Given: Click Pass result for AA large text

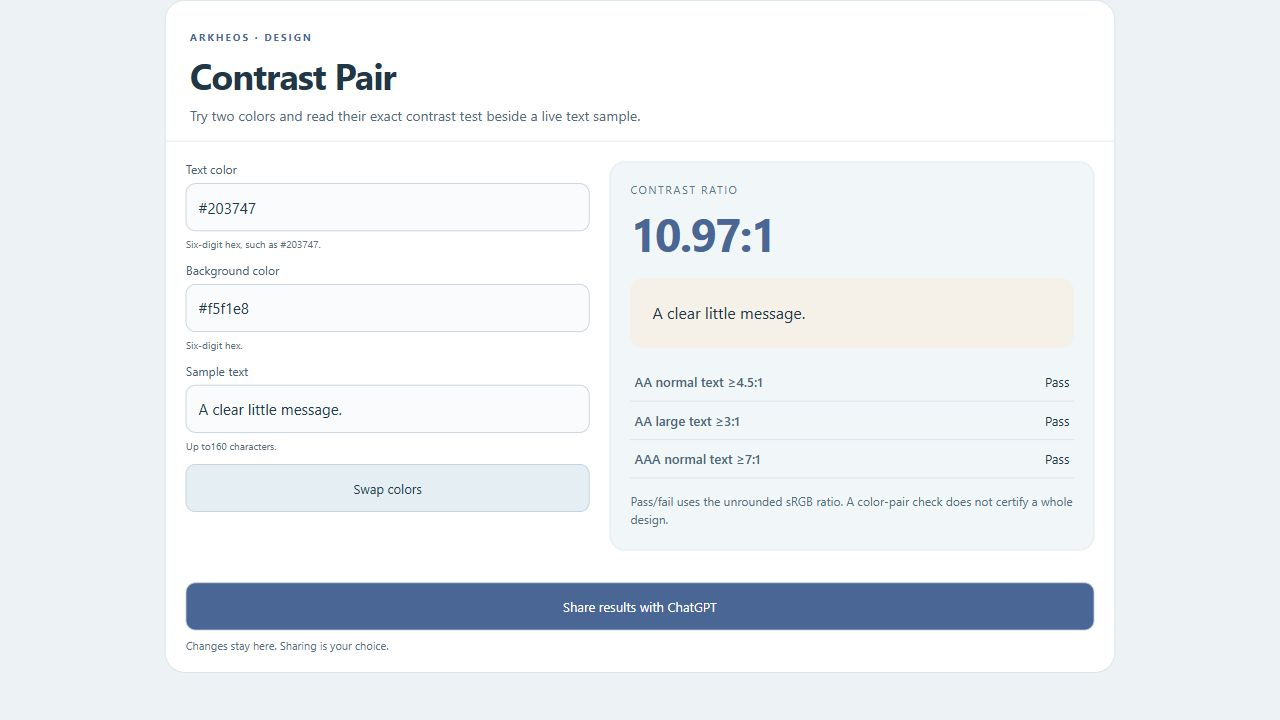Looking at the screenshot, I should (x=1057, y=421).
